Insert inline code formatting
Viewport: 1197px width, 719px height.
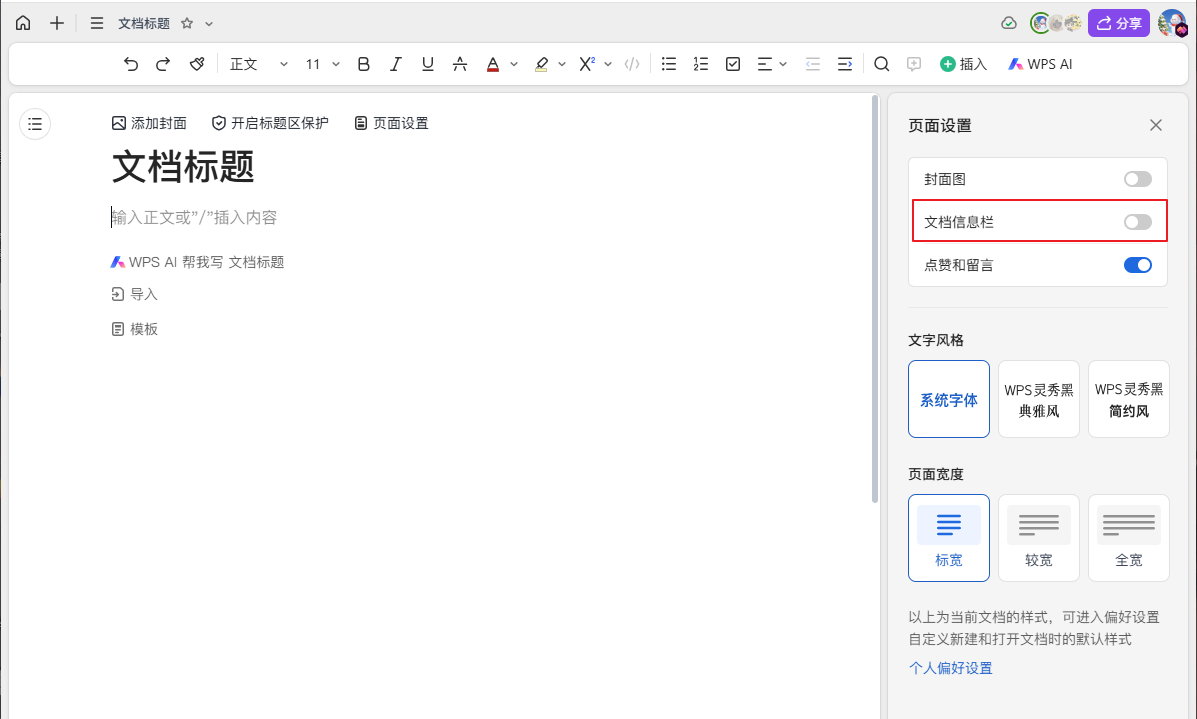tap(632, 64)
